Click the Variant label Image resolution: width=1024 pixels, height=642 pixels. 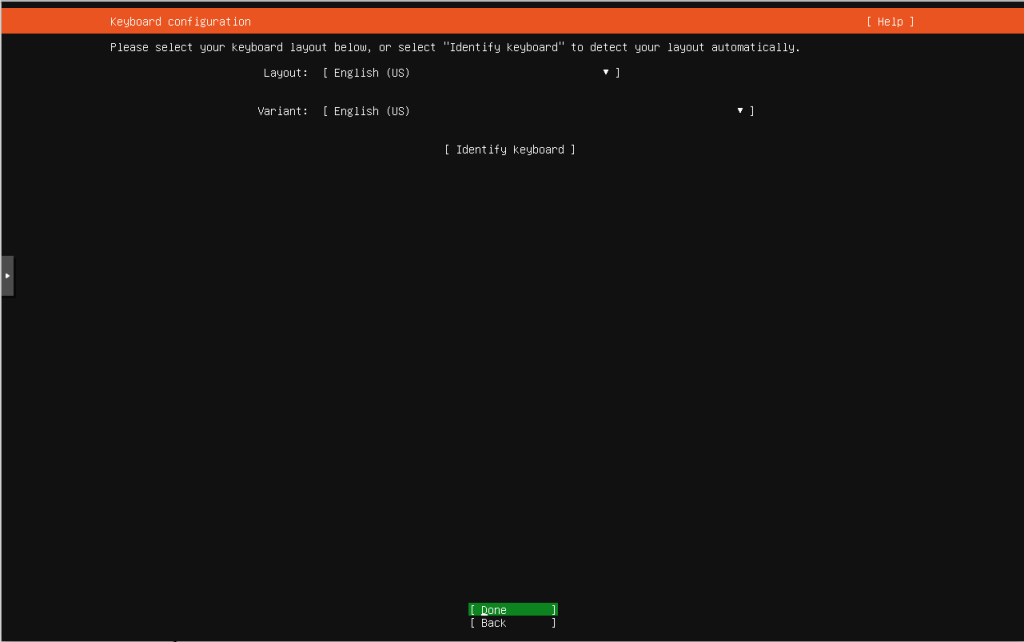click(x=282, y=111)
